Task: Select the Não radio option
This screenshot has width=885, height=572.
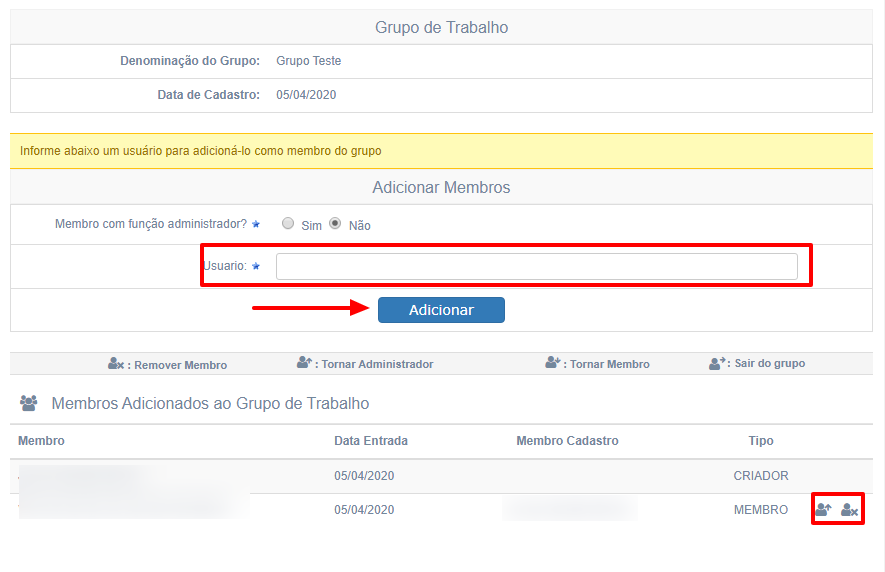Action: 336,224
